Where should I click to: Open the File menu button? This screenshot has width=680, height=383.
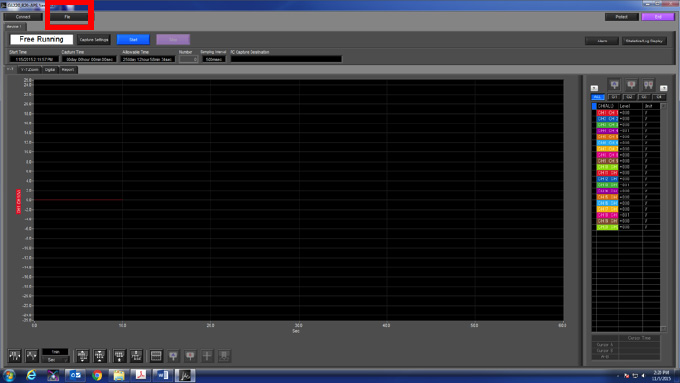[68, 17]
